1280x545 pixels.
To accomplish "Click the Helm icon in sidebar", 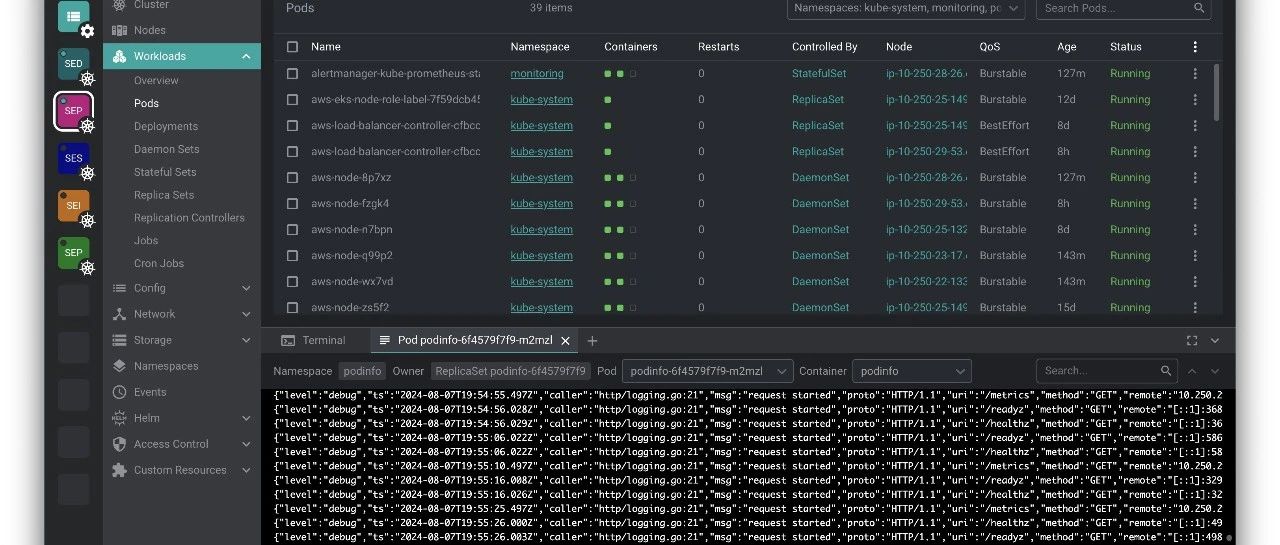I will [120, 418].
